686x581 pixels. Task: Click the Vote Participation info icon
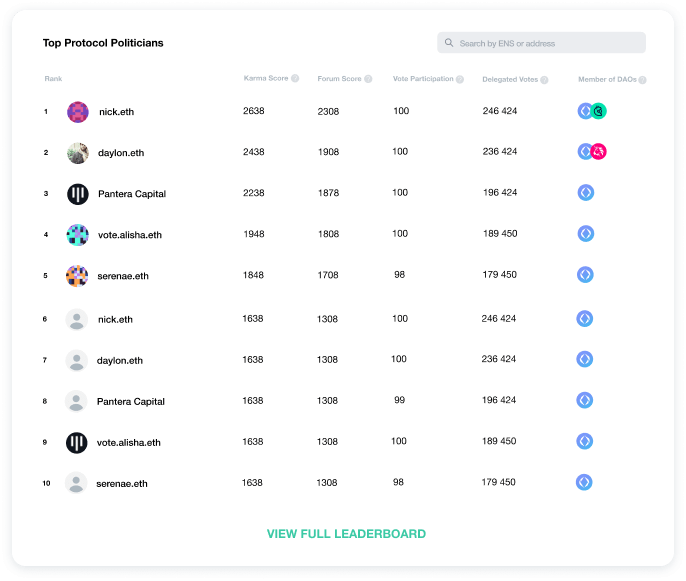click(461, 78)
